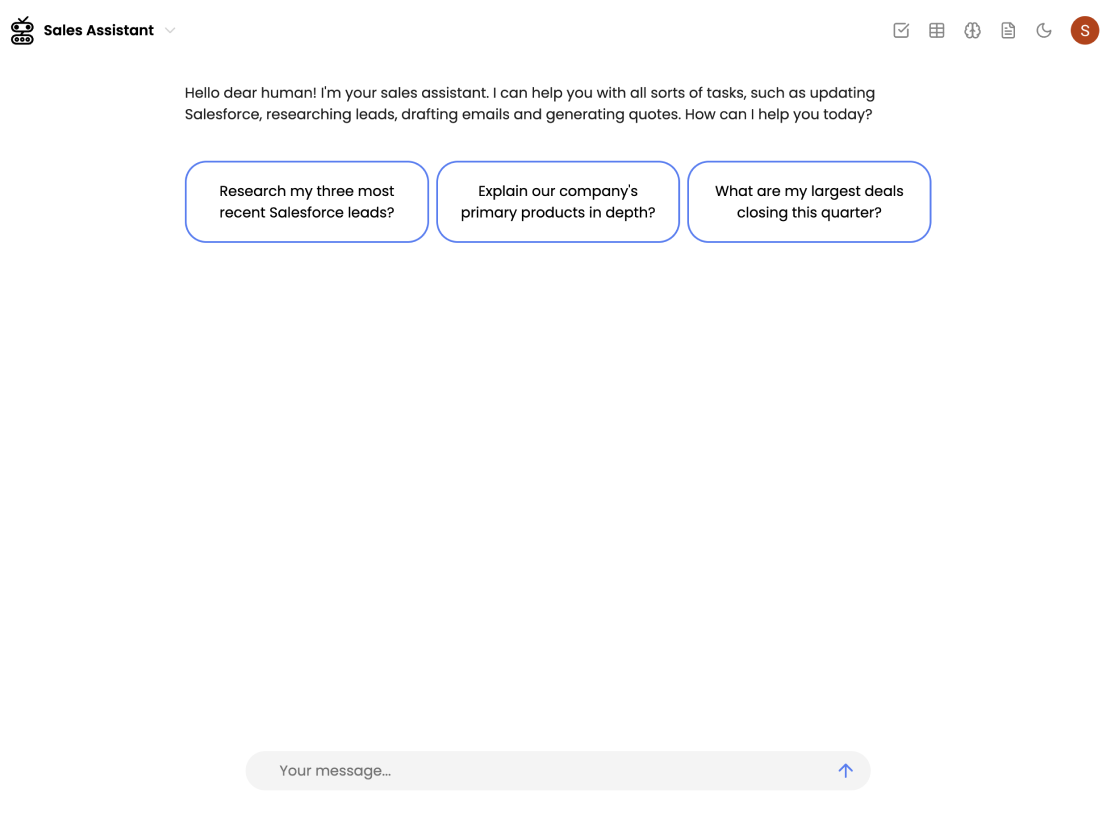Click "primary products" text in the middle suggestion

pos(522,213)
